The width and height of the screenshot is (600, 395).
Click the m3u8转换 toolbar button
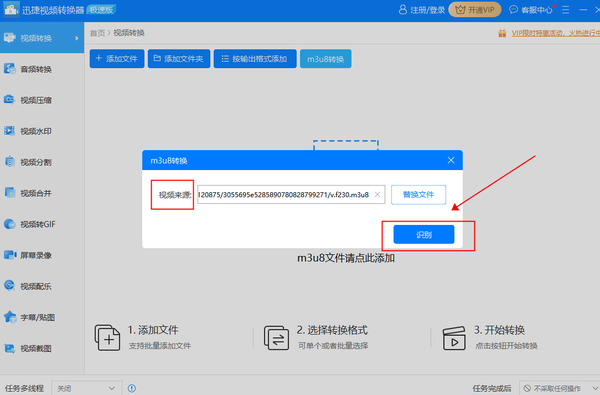tap(325, 59)
